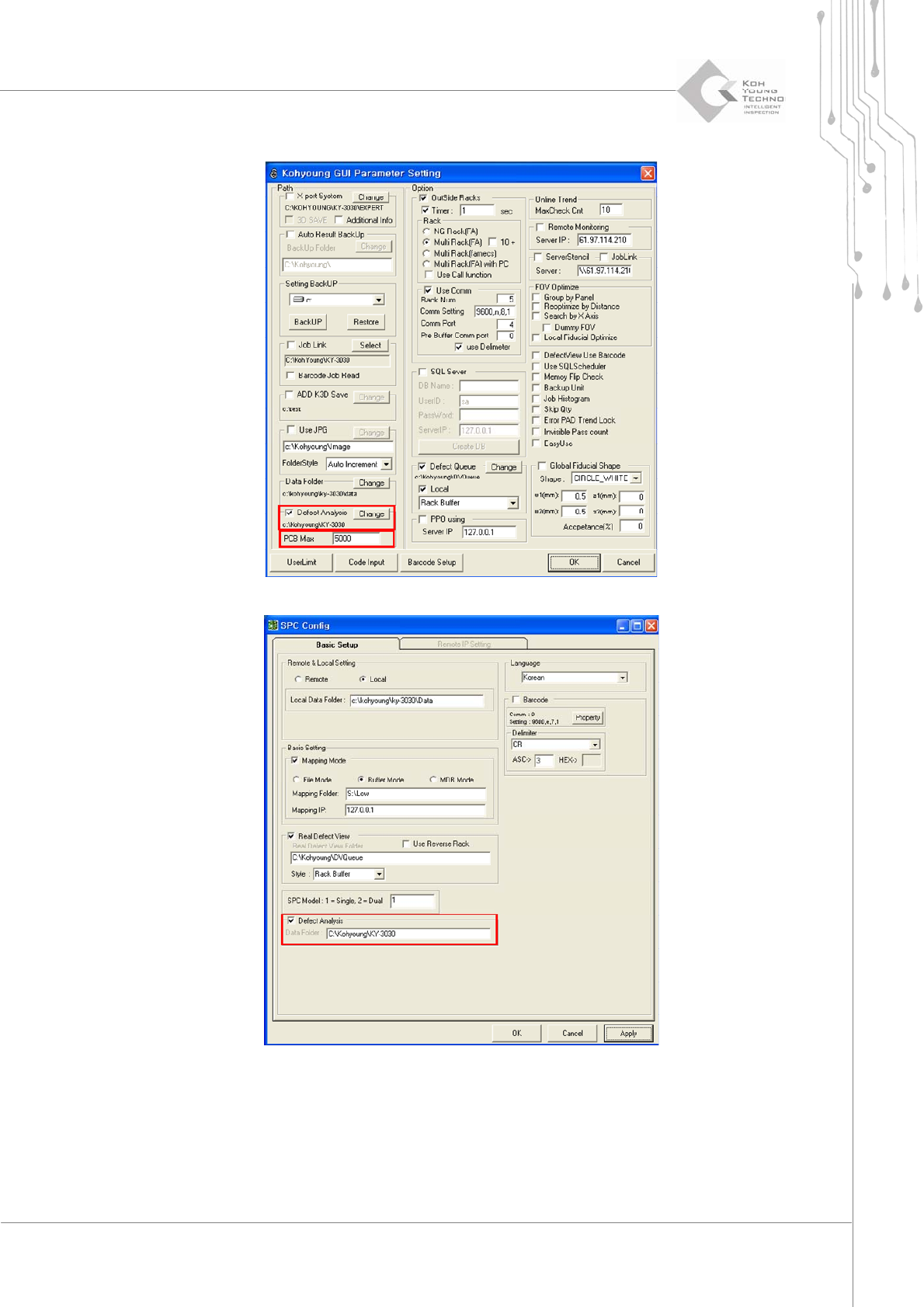This screenshot has height=1307, width=924.
Task: Click the Defect Analysis Data Folder field
Action: pyautogui.click(x=408, y=934)
